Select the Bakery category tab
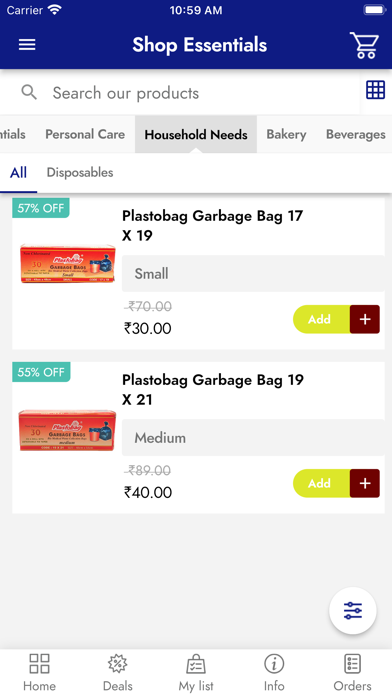392x696 pixels. coord(286,134)
